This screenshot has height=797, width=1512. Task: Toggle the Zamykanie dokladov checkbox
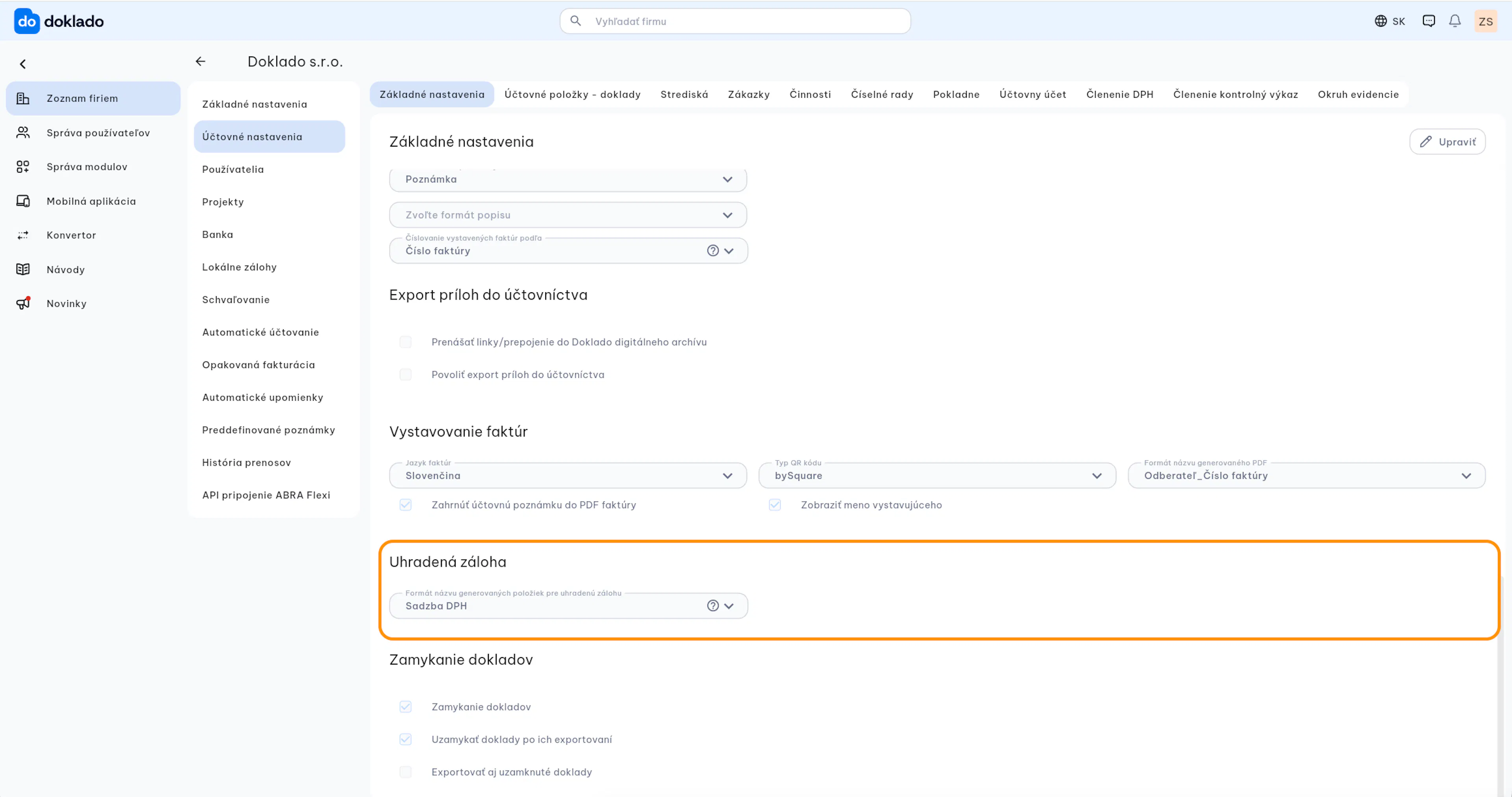pos(406,706)
